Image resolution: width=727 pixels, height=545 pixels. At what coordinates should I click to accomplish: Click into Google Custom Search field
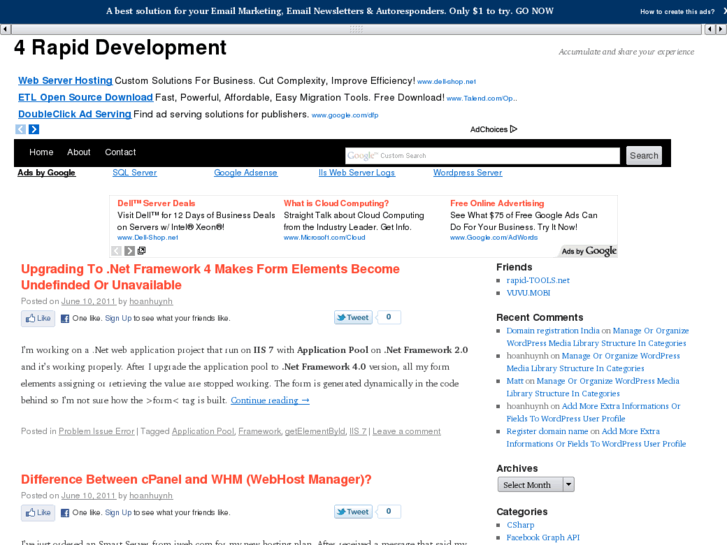(482, 155)
